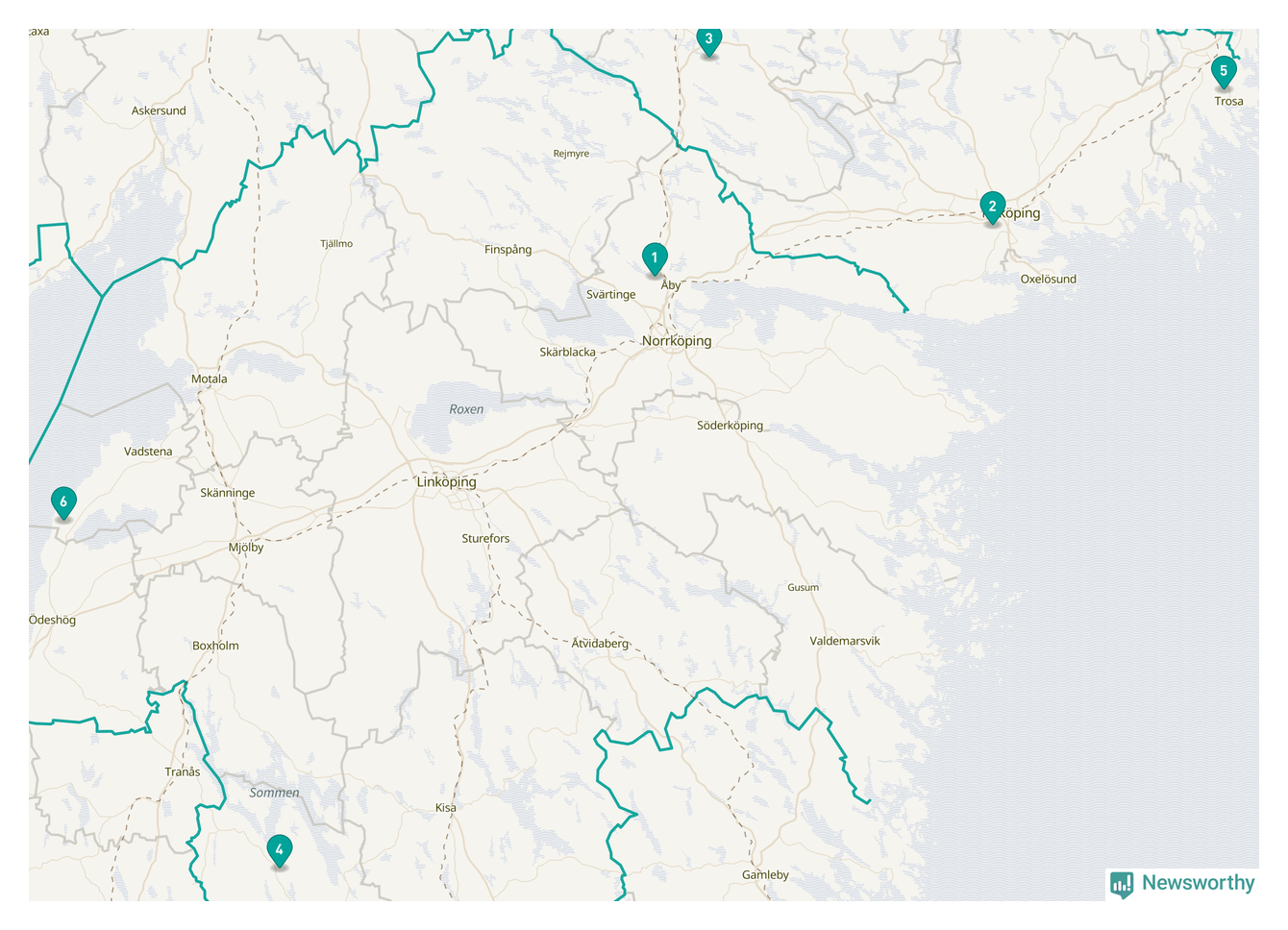The height and width of the screenshot is (930, 1288).
Task: Click marker number 6 near Vadstena
Action: point(63,502)
